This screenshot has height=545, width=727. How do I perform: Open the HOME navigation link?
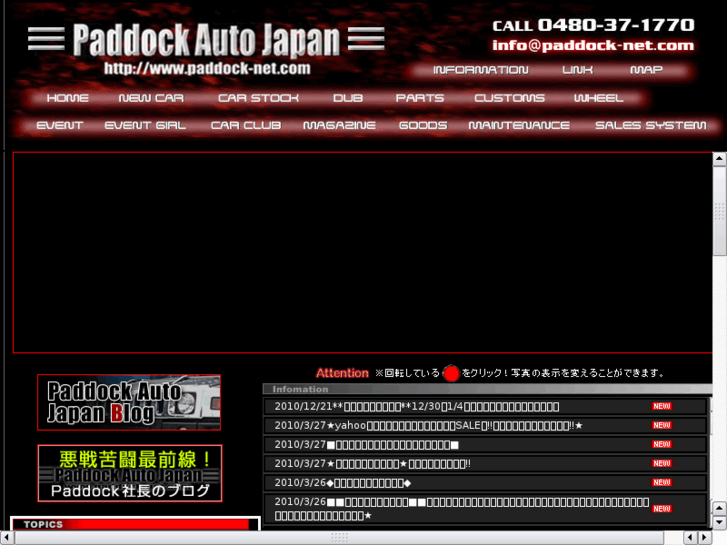pos(68,98)
